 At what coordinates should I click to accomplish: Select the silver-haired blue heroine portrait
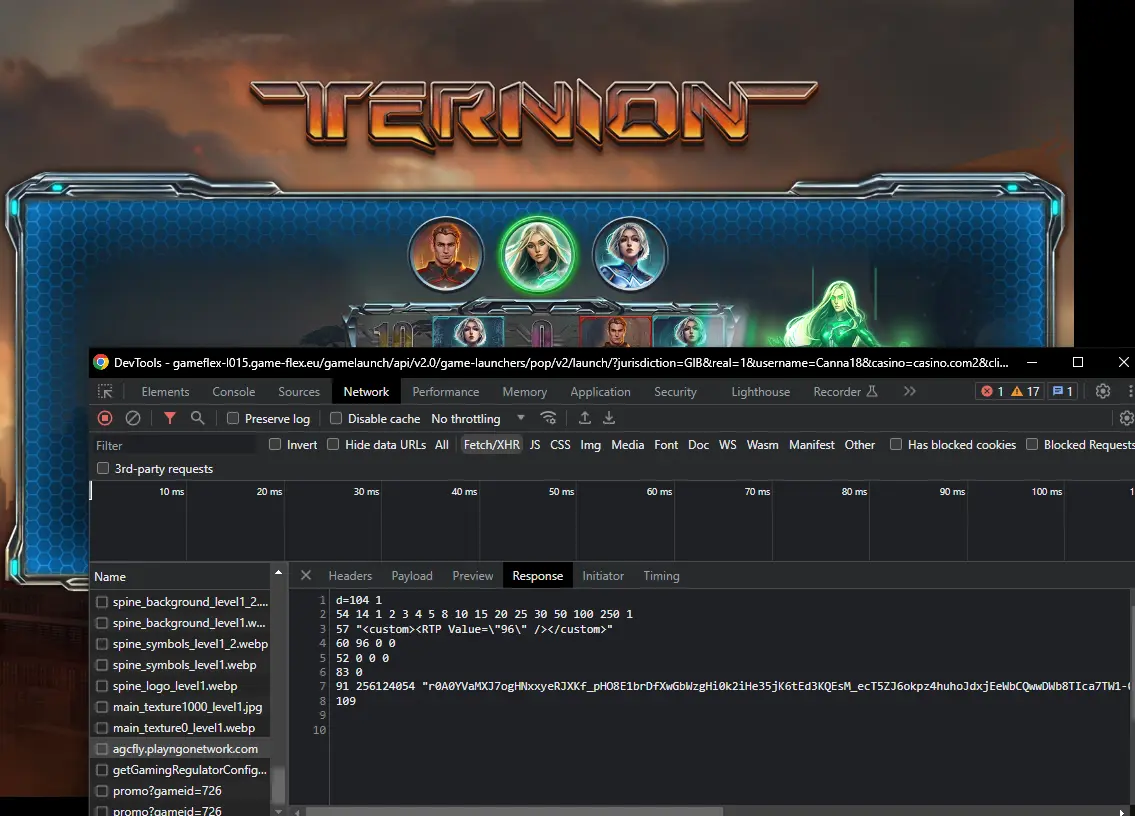click(630, 254)
